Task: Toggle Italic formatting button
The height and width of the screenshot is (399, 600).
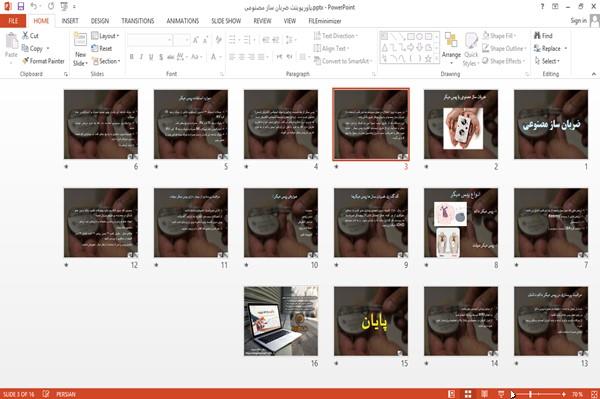Action: [141, 57]
